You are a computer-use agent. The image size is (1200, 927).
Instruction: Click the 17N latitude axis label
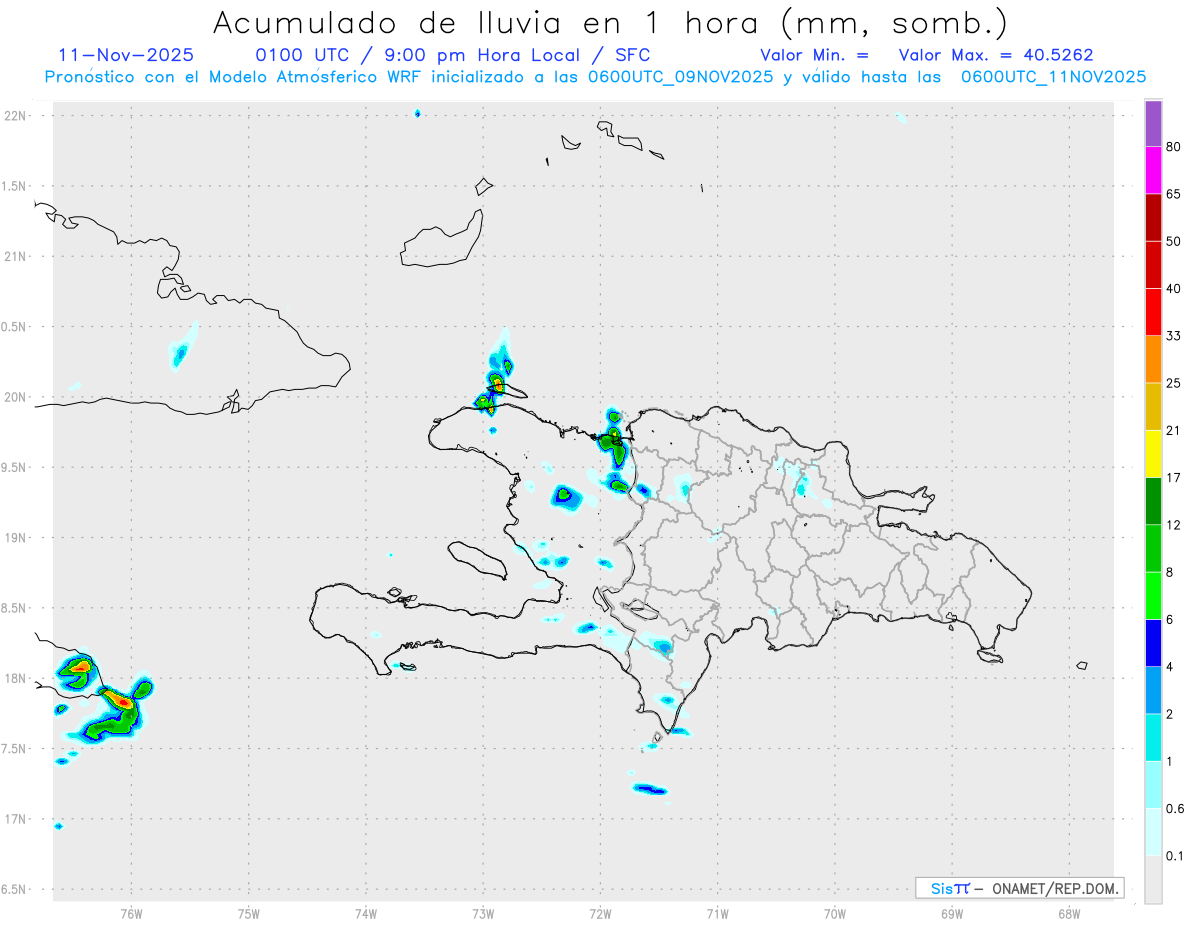click(x=17, y=819)
